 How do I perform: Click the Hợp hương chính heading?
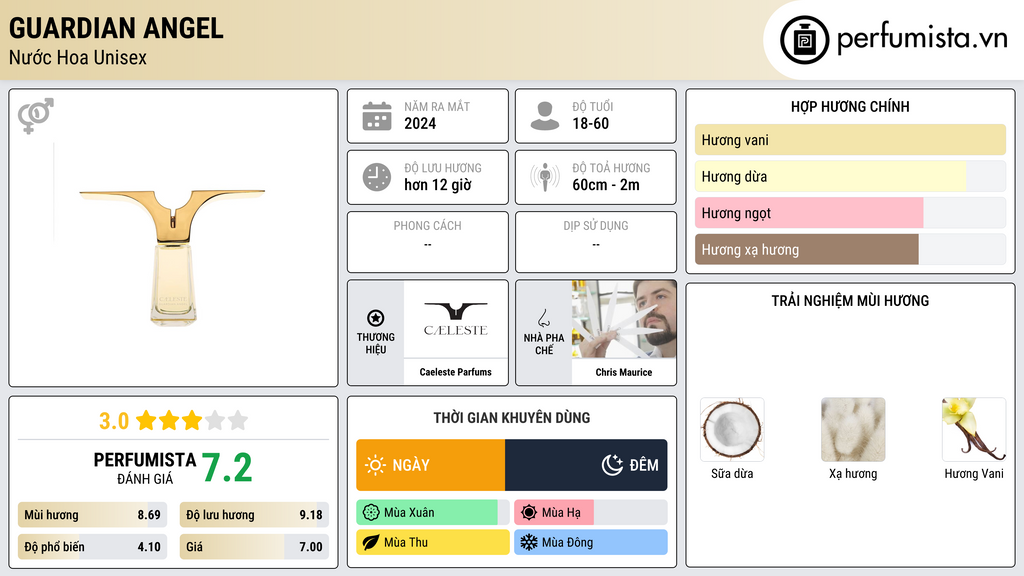850,106
